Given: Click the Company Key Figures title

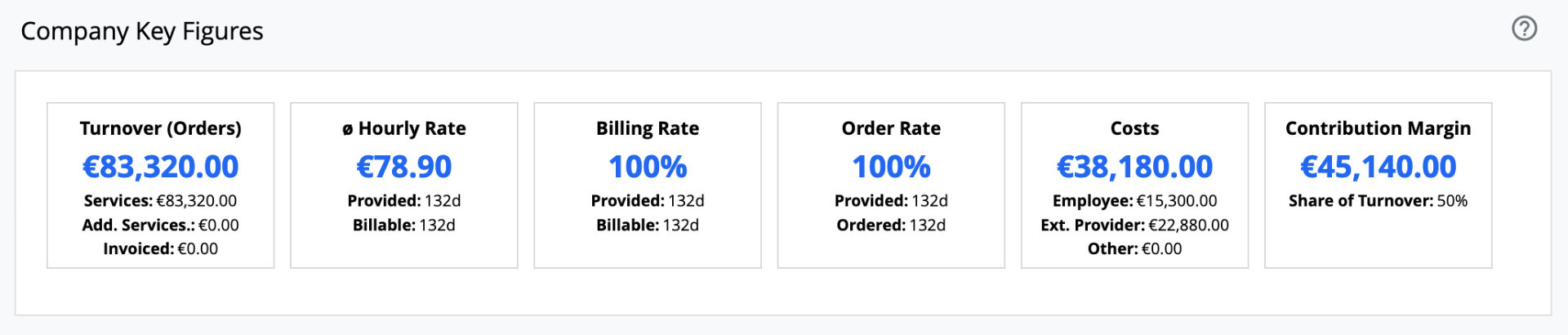Looking at the screenshot, I should tap(142, 31).
